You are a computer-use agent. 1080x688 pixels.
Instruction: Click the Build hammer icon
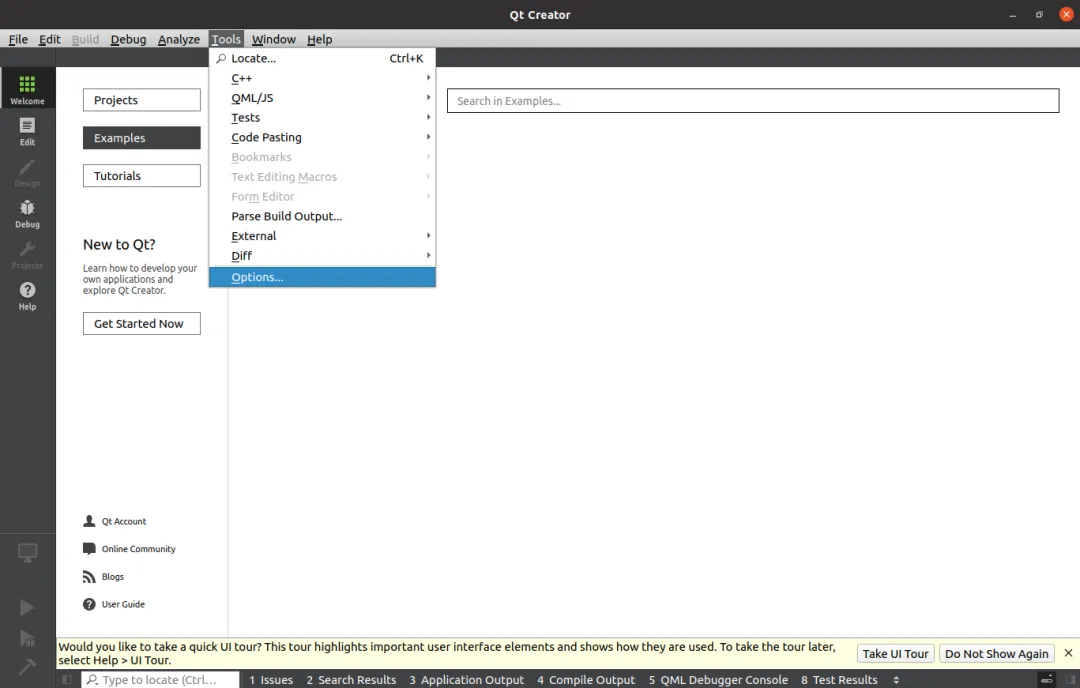click(x=27, y=666)
